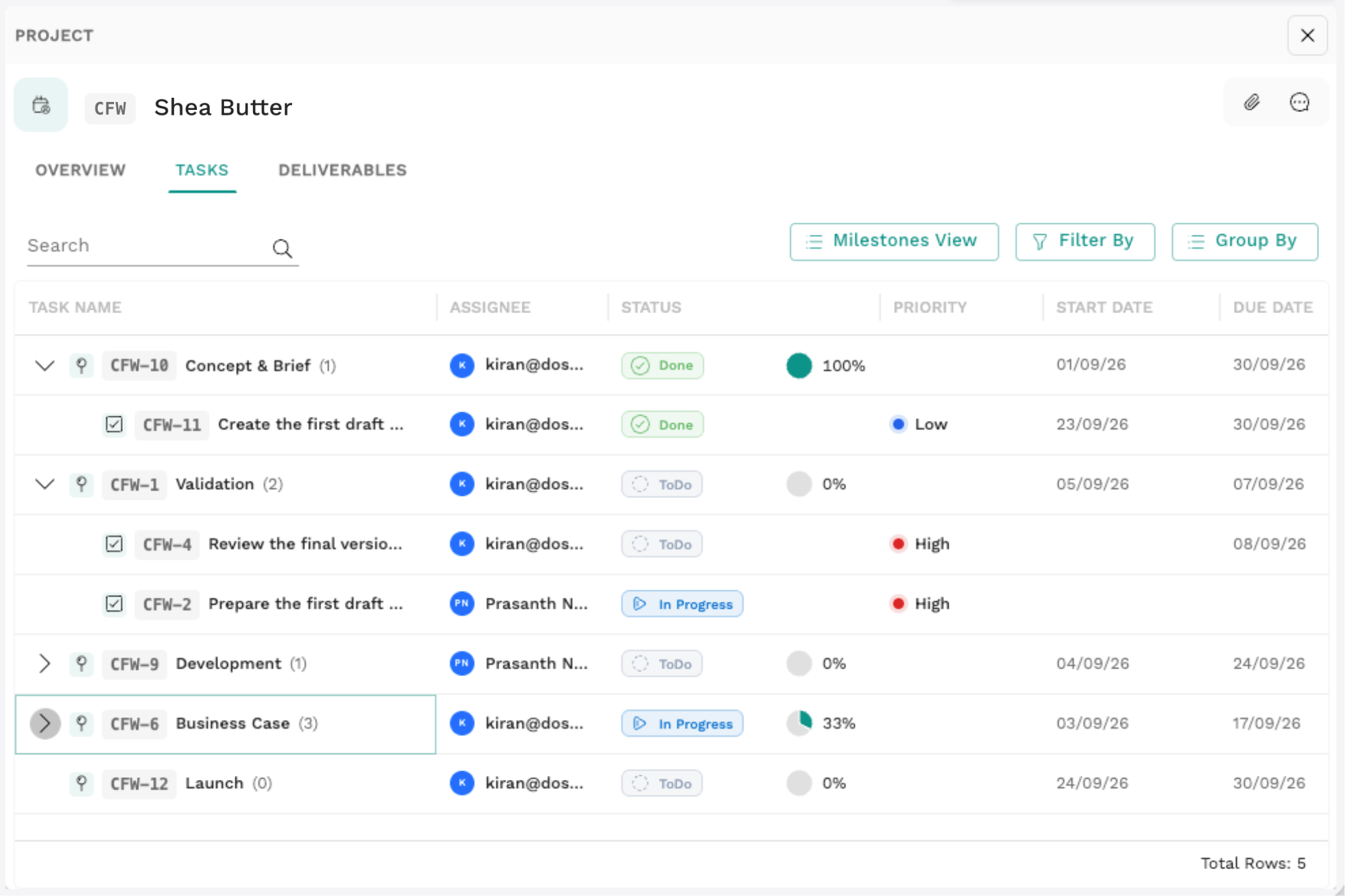Click Low priority blue dot on CFW-11
Viewport: 1346px width, 896px height.
click(898, 424)
